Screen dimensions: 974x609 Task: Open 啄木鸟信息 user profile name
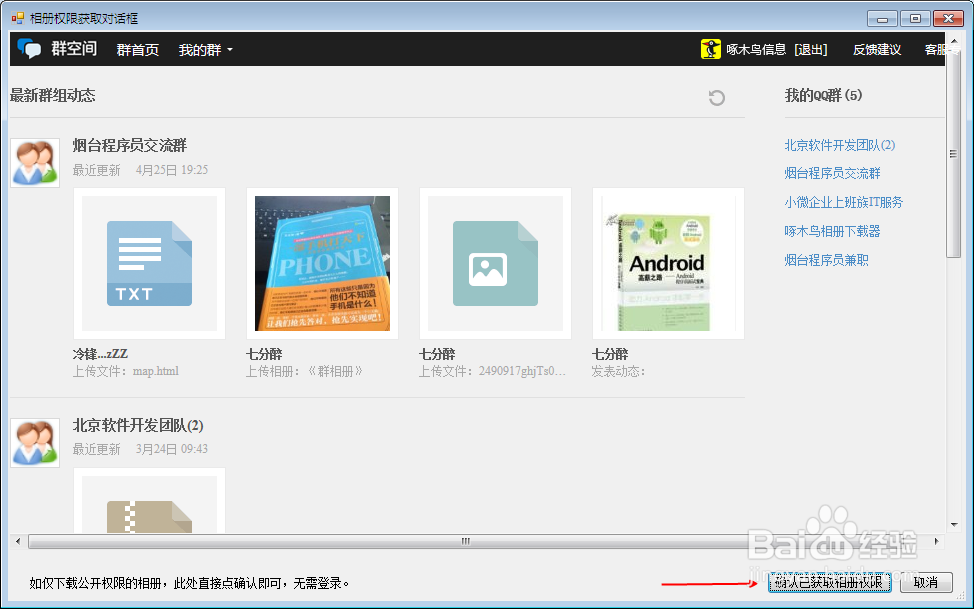click(x=756, y=49)
